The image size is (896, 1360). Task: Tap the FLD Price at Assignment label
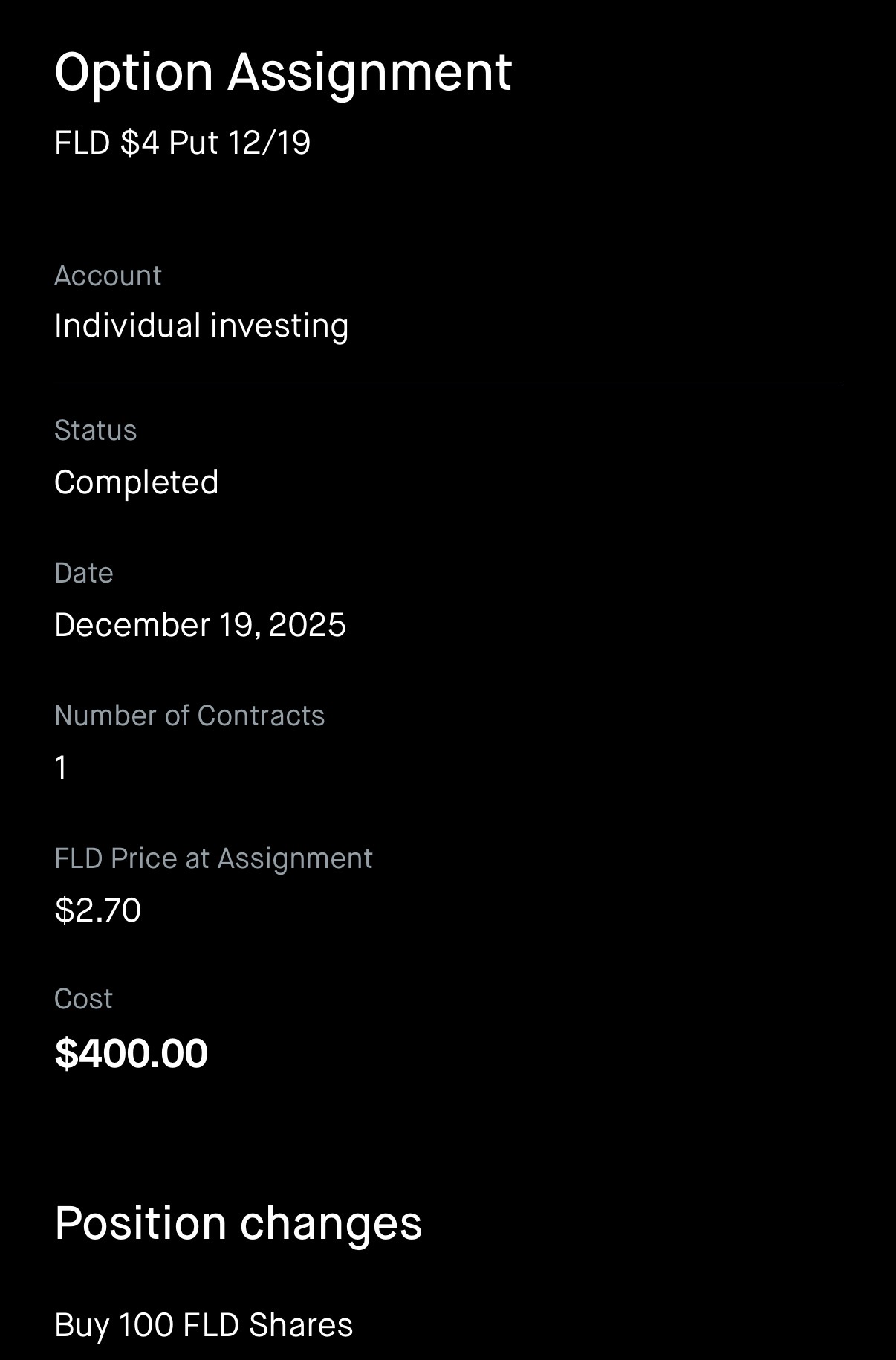(x=213, y=858)
